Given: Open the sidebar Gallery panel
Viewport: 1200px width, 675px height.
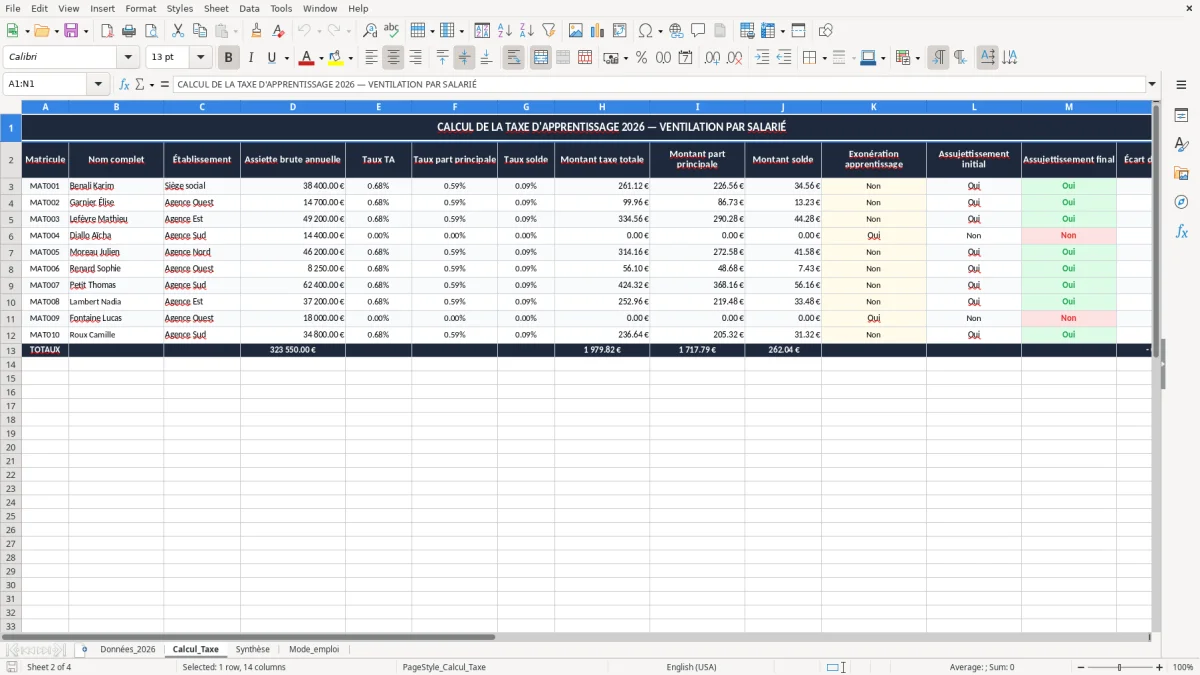Looking at the screenshot, I should point(1181,174).
